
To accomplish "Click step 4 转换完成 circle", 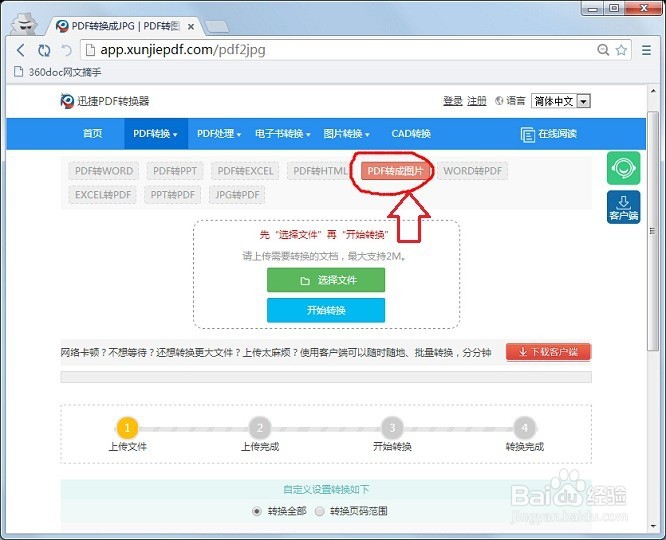I will pyautogui.click(x=525, y=428).
